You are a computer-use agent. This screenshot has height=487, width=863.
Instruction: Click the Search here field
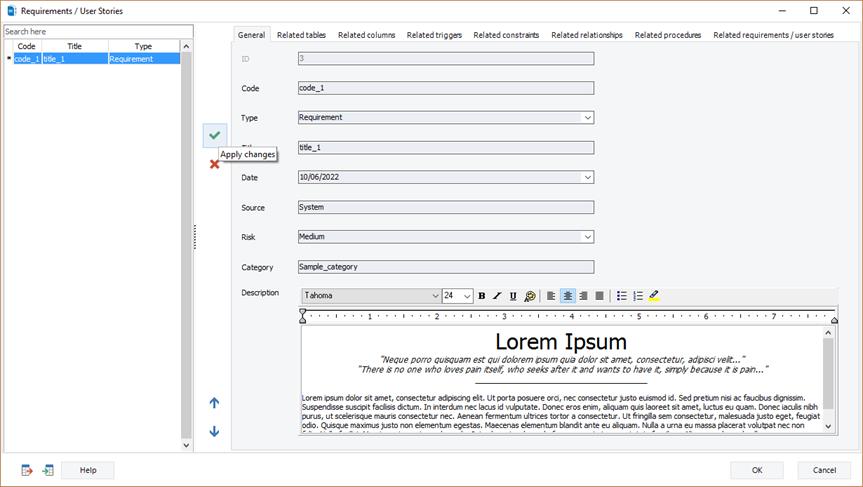coord(98,31)
